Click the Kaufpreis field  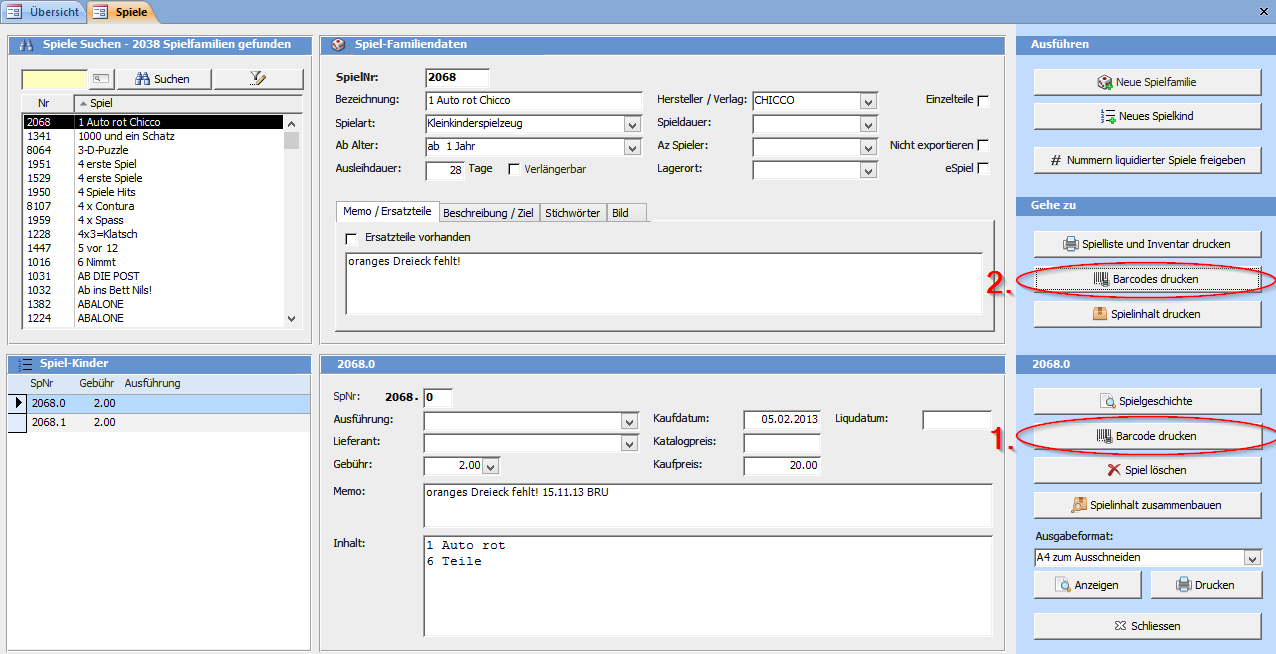[x=782, y=465]
